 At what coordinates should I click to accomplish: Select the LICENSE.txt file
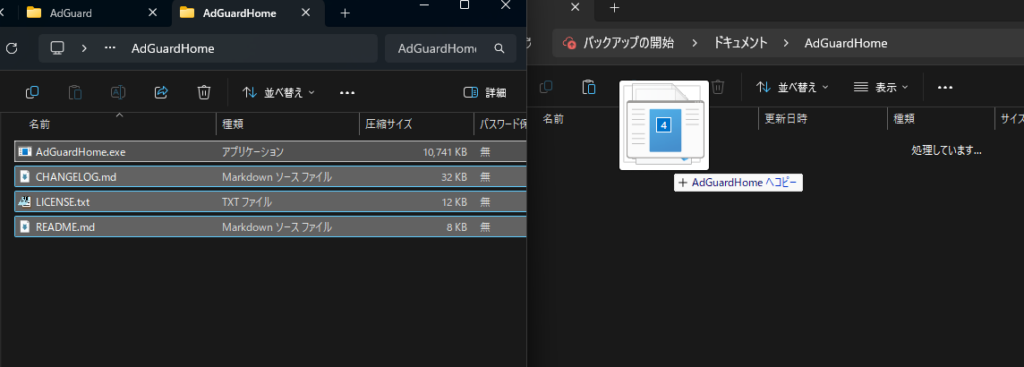pyautogui.click(x=270, y=202)
